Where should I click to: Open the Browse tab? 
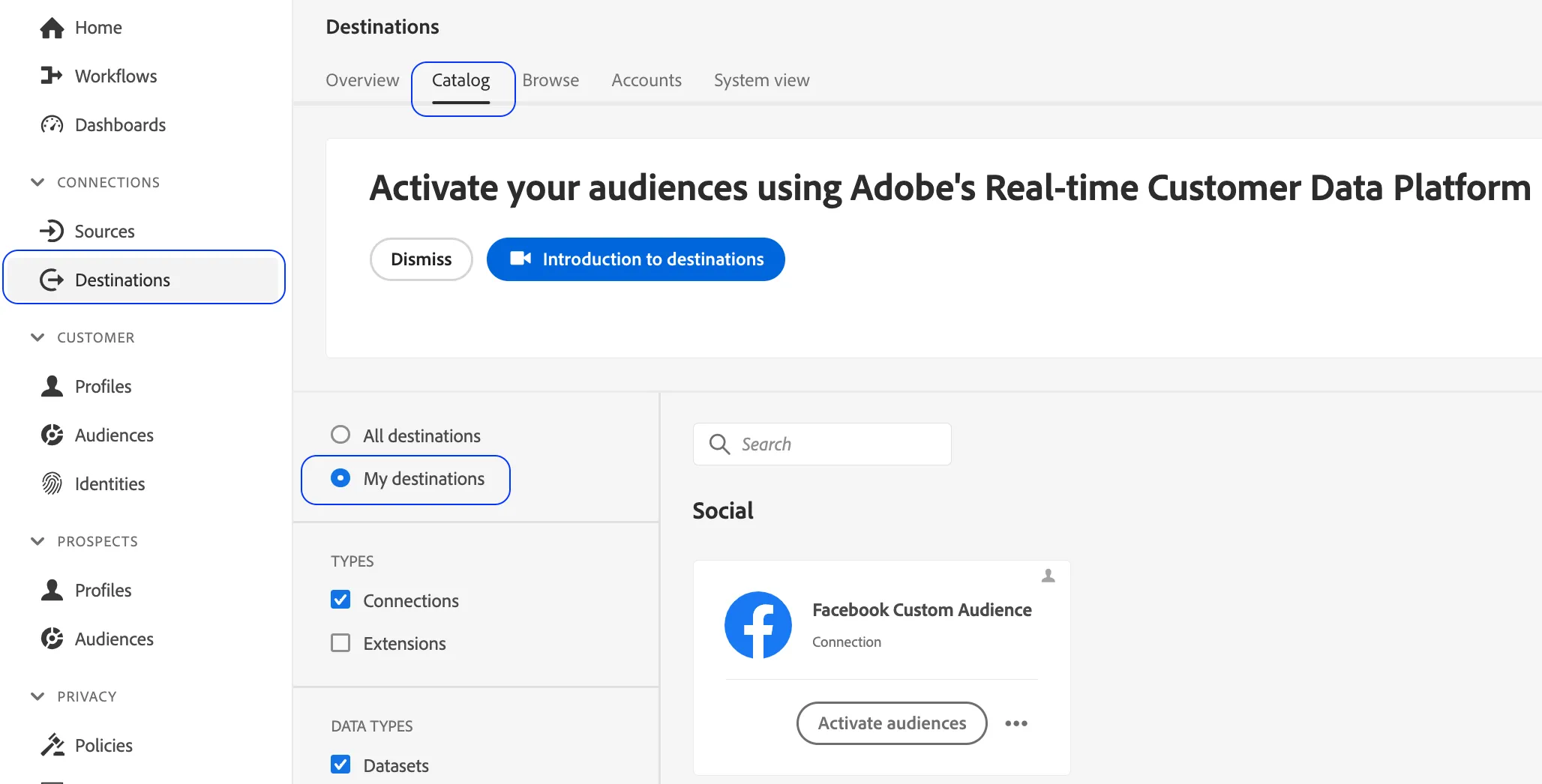550,80
